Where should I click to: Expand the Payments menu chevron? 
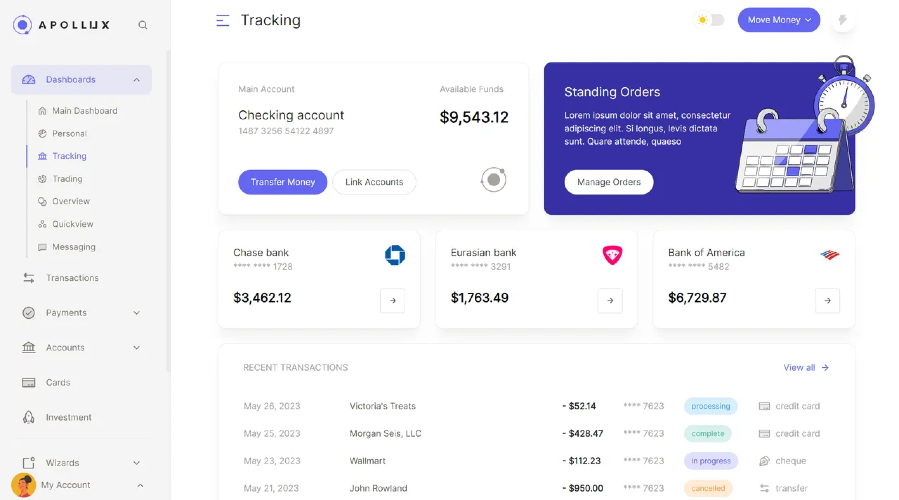(136, 313)
